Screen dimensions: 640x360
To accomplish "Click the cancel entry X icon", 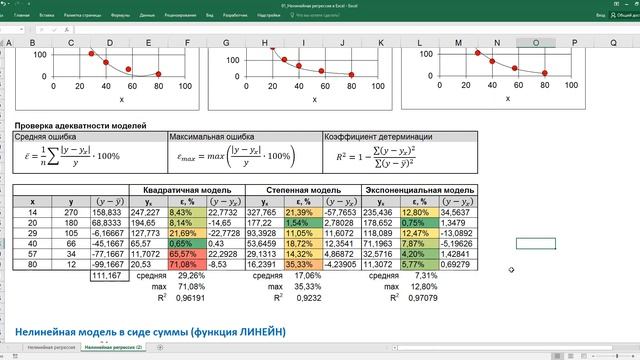I will (x=42, y=29).
